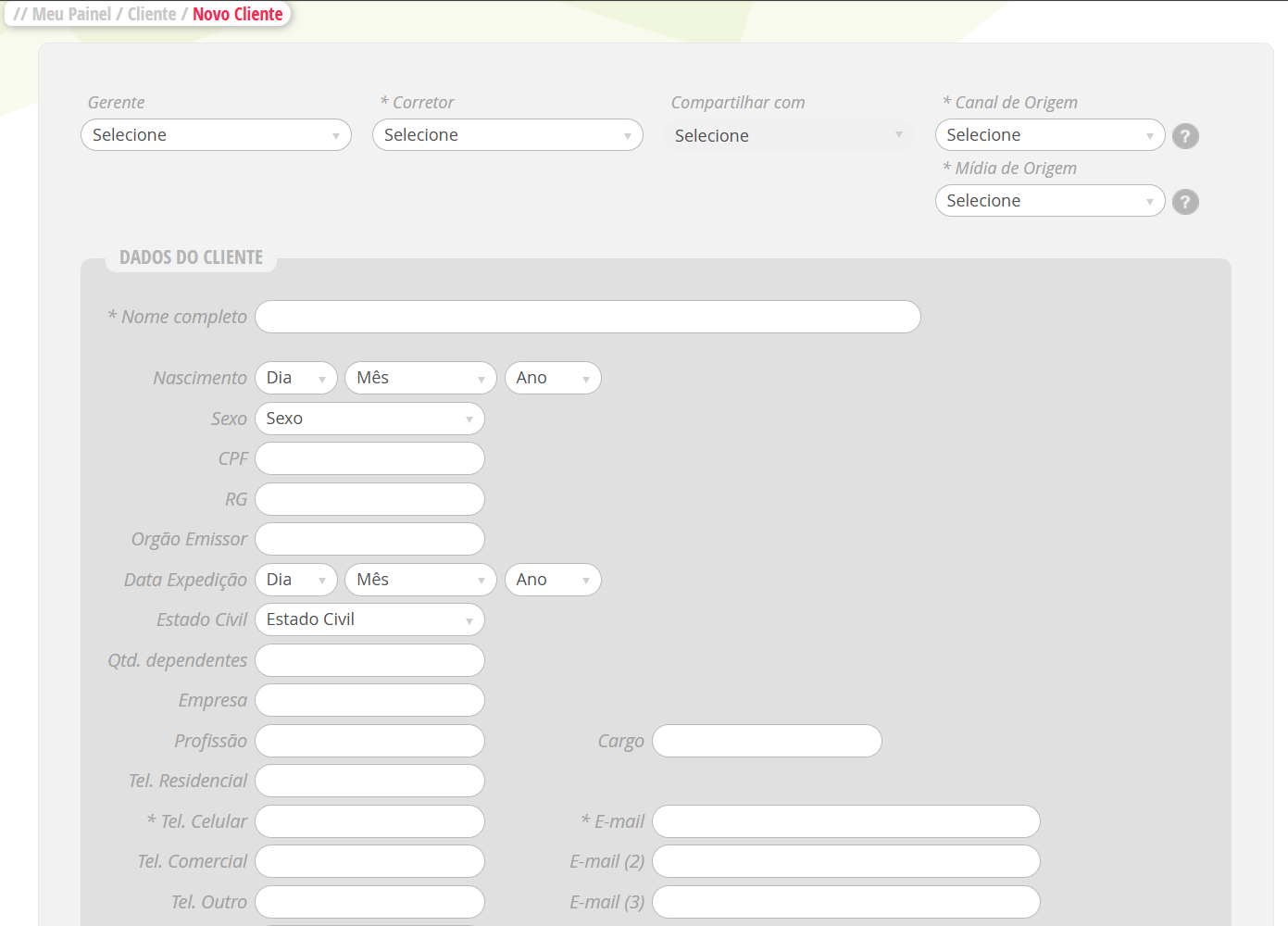The image size is (1288, 926).
Task: Focus the Tel. Celular field
Action: point(369,821)
